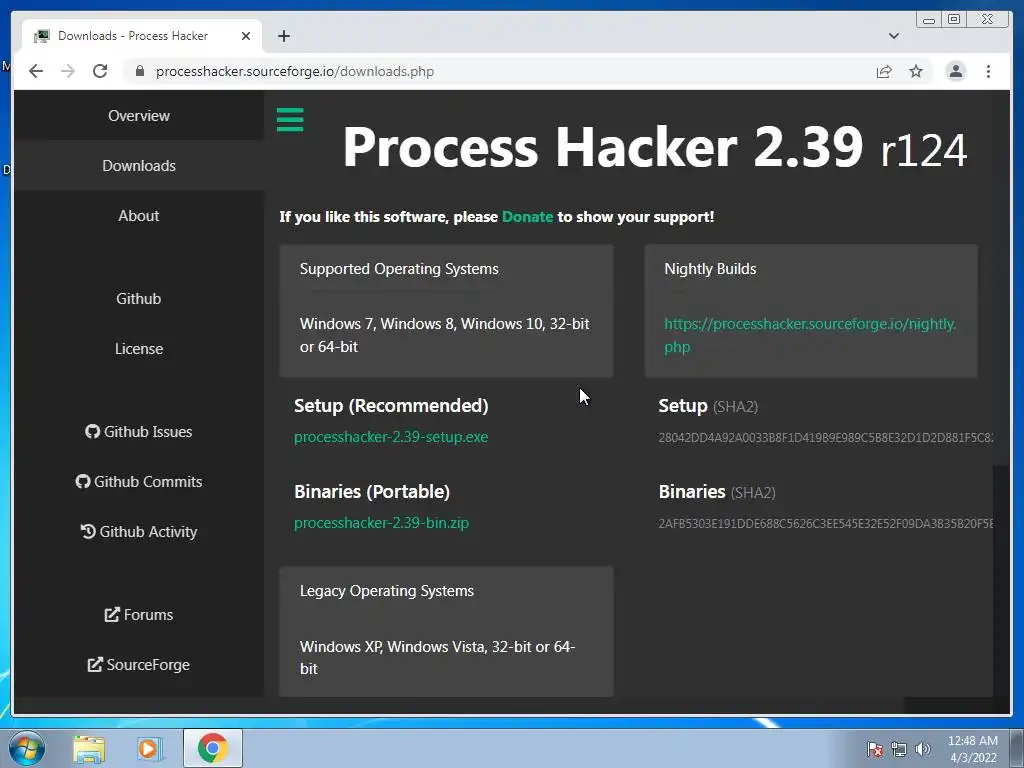Image resolution: width=1024 pixels, height=768 pixels.
Task: Click the padlock site info icon
Action: (x=139, y=71)
